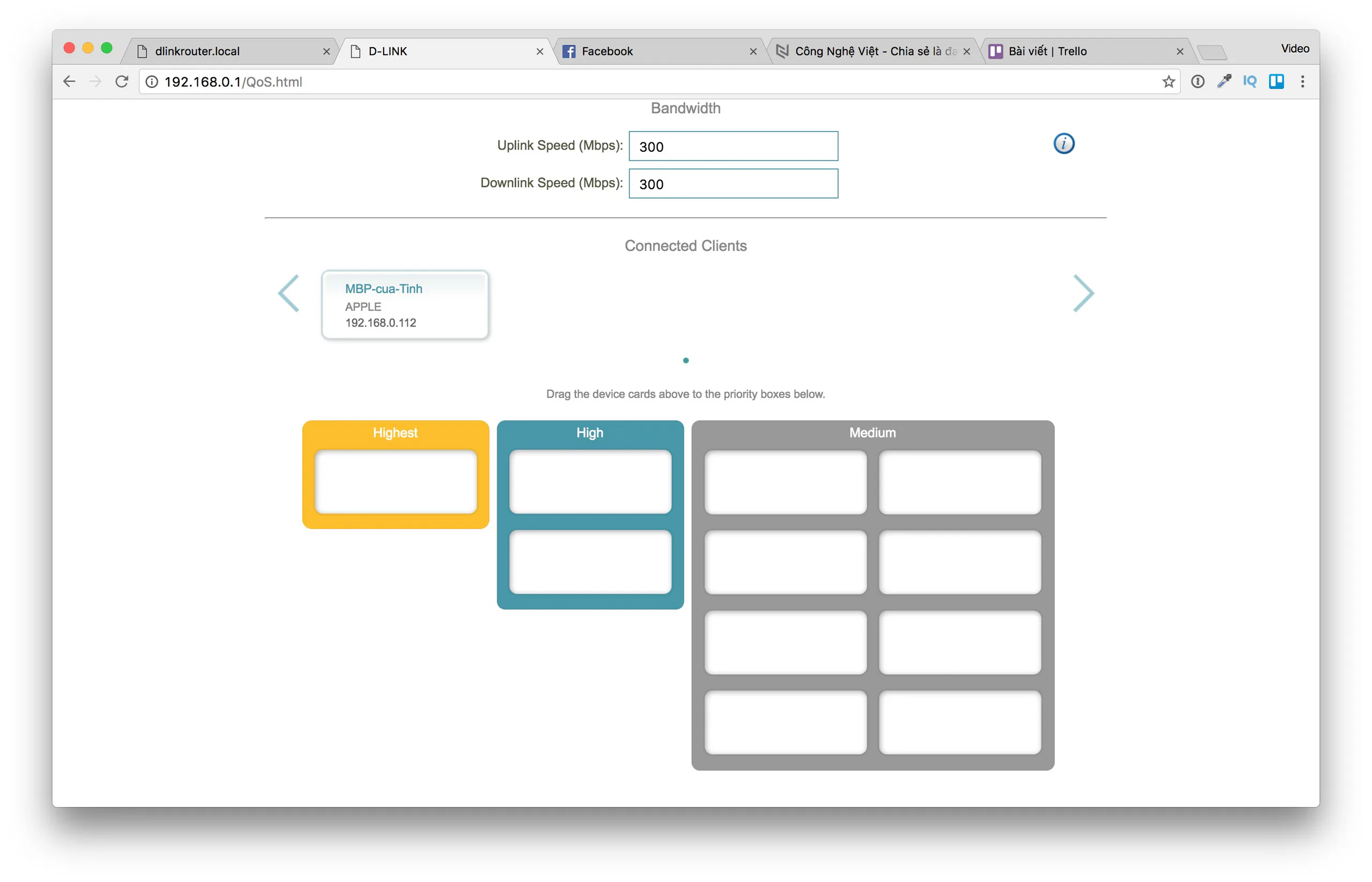Click the Medium priority box title
The height and width of the screenshot is (882, 1372).
pyautogui.click(x=873, y=432)
